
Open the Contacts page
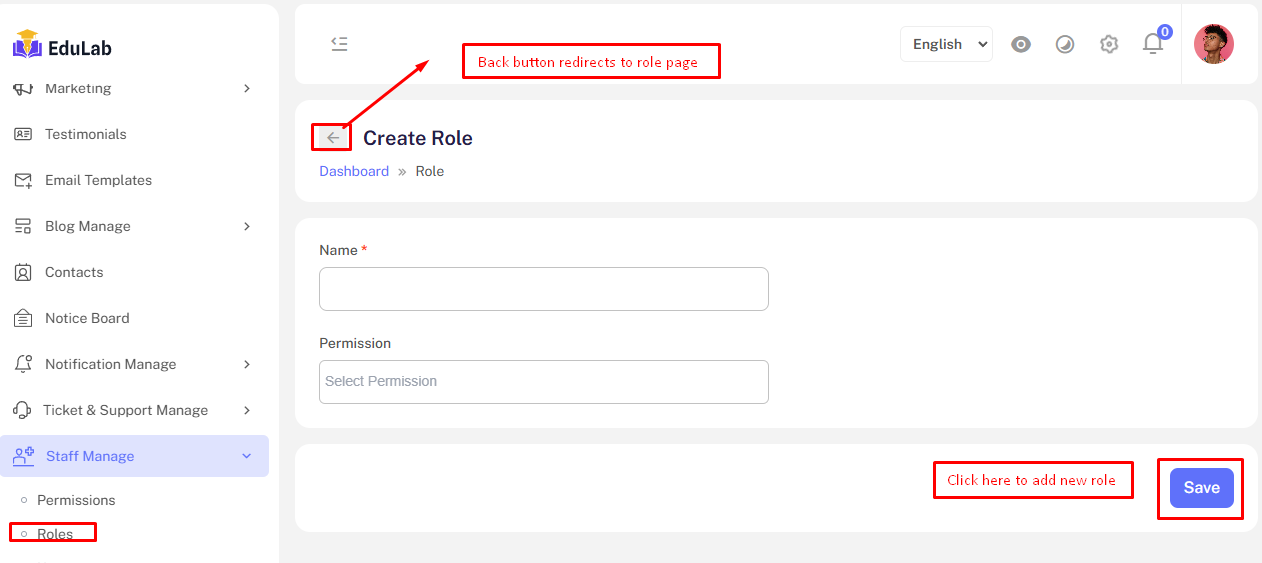[x=74, y=272]
